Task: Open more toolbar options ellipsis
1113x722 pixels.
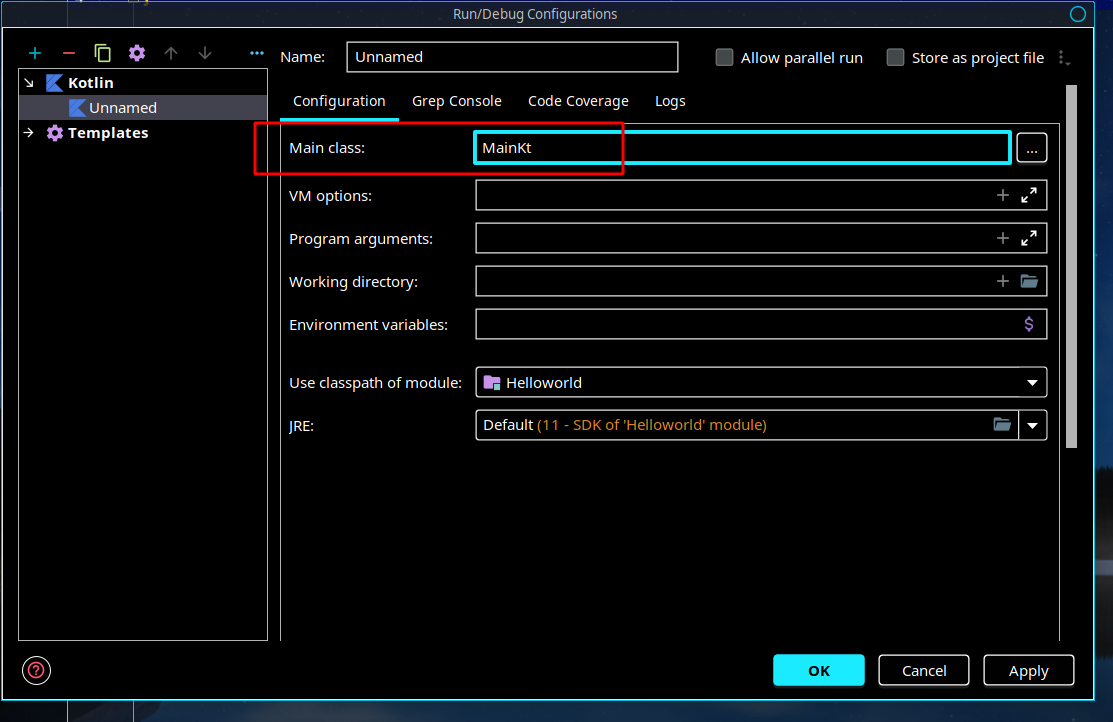Action: coord(257,53)
